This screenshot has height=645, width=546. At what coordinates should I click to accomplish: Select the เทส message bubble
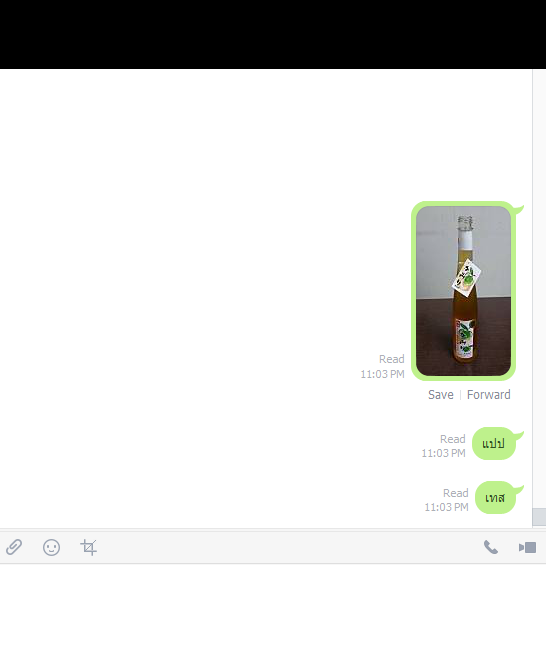(495, 498)
